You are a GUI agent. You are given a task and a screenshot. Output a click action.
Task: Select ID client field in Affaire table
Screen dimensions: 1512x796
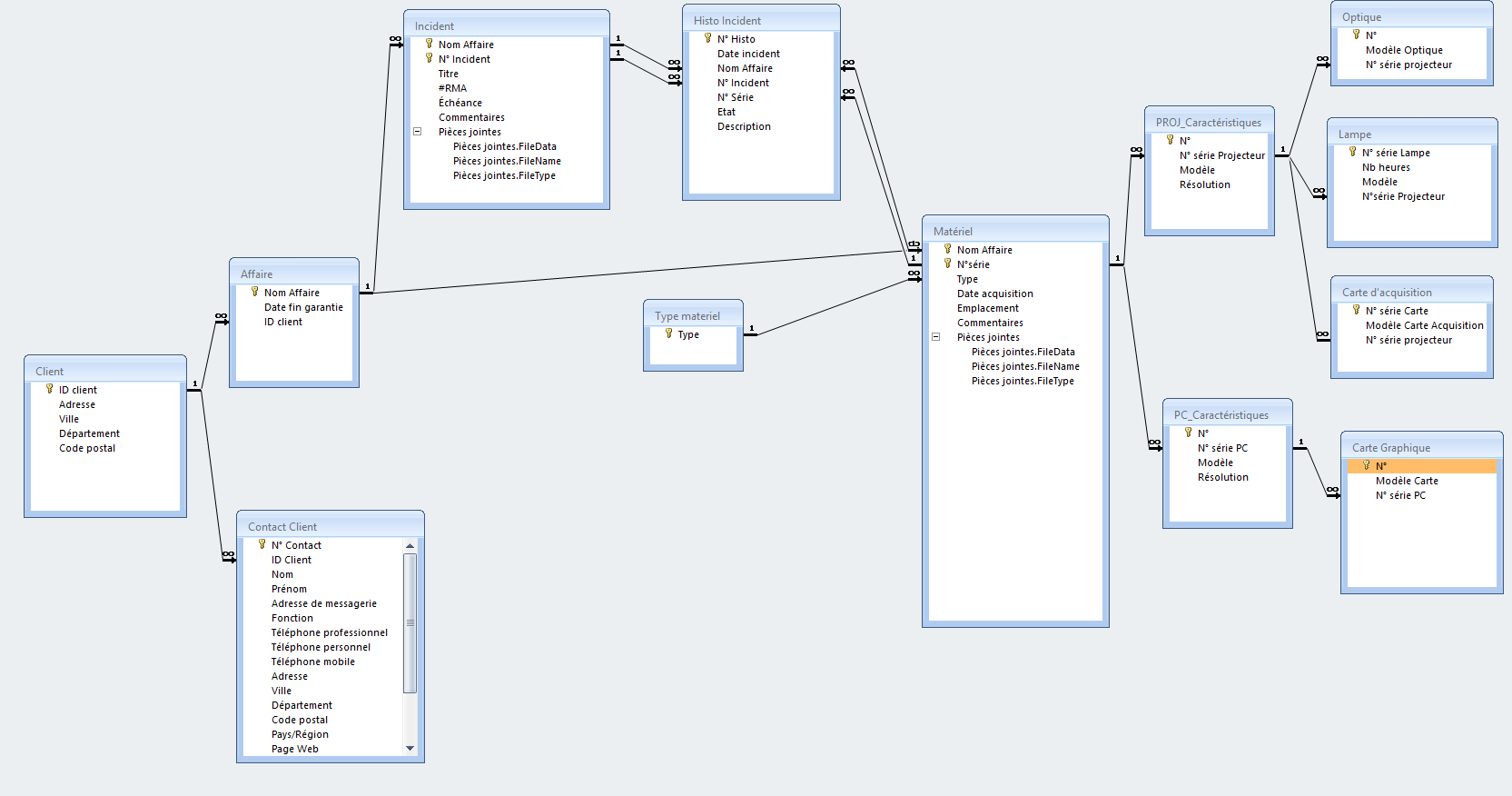coord(283,322)
